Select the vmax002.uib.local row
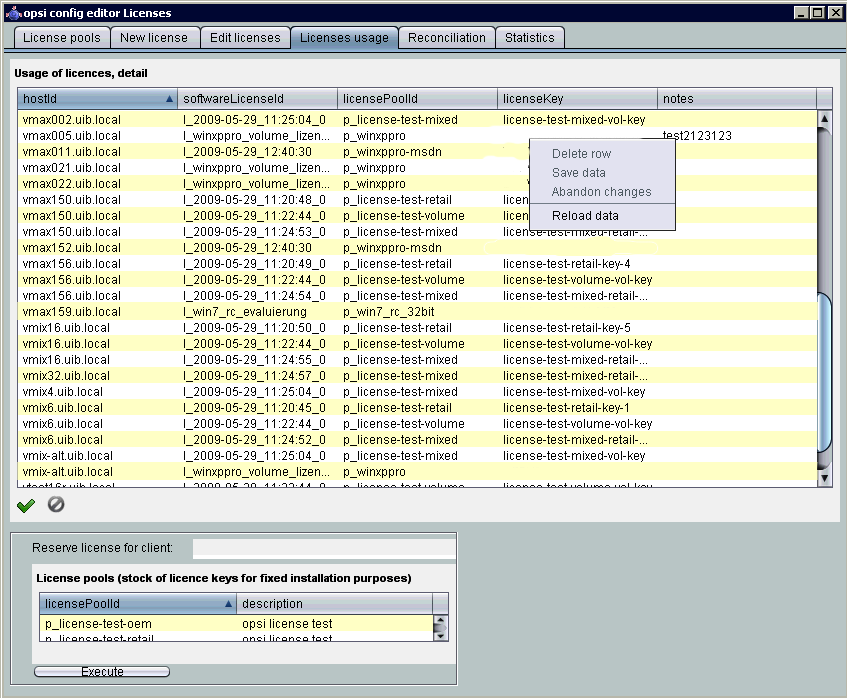Viewport: 847px width, 698px height. pyautogui.click(x=417, y=119)
